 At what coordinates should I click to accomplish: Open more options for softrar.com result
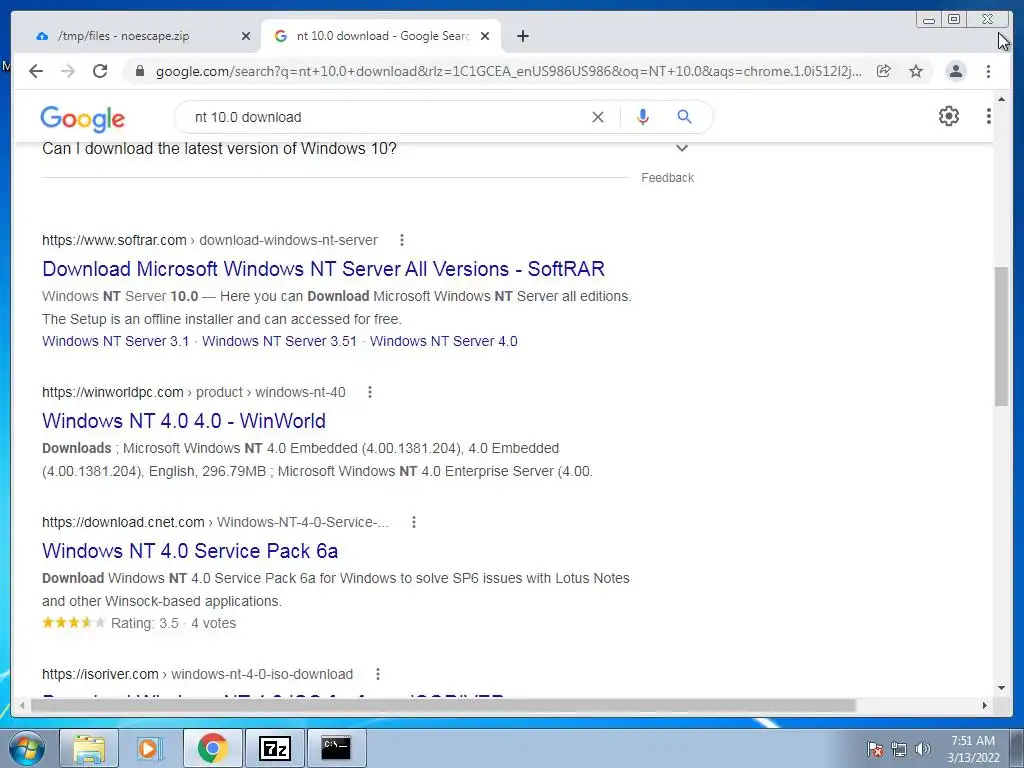coord(402,240)
